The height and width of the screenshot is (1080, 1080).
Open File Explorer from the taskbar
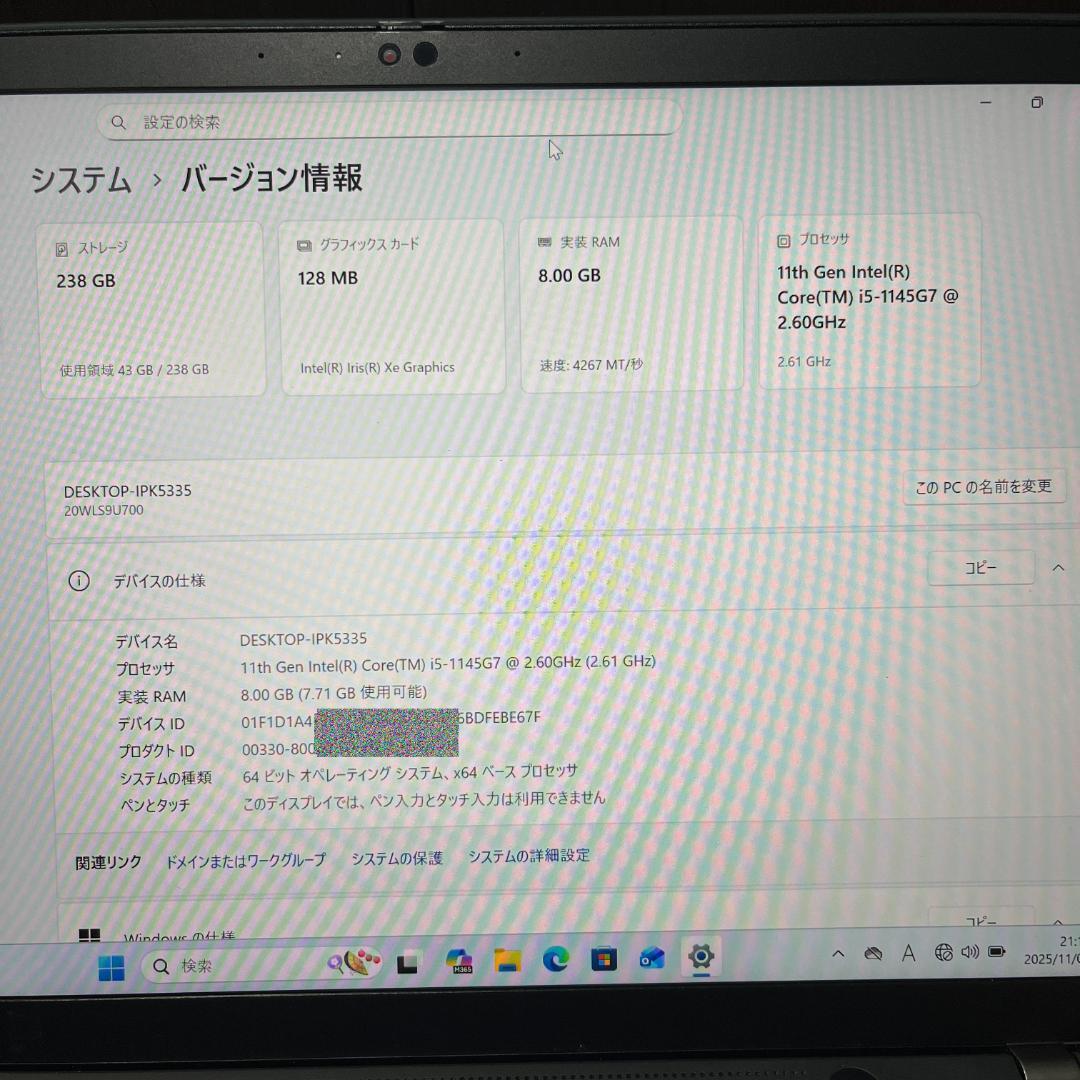click(x=507, y=961)
